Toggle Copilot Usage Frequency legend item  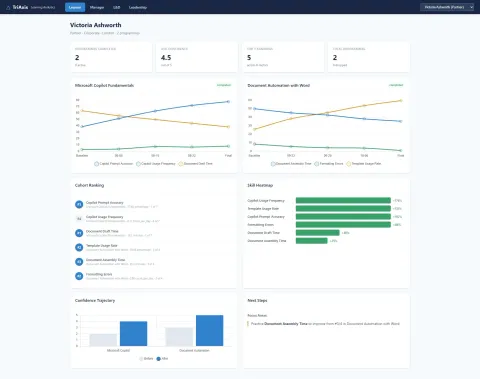coord(156,164)
